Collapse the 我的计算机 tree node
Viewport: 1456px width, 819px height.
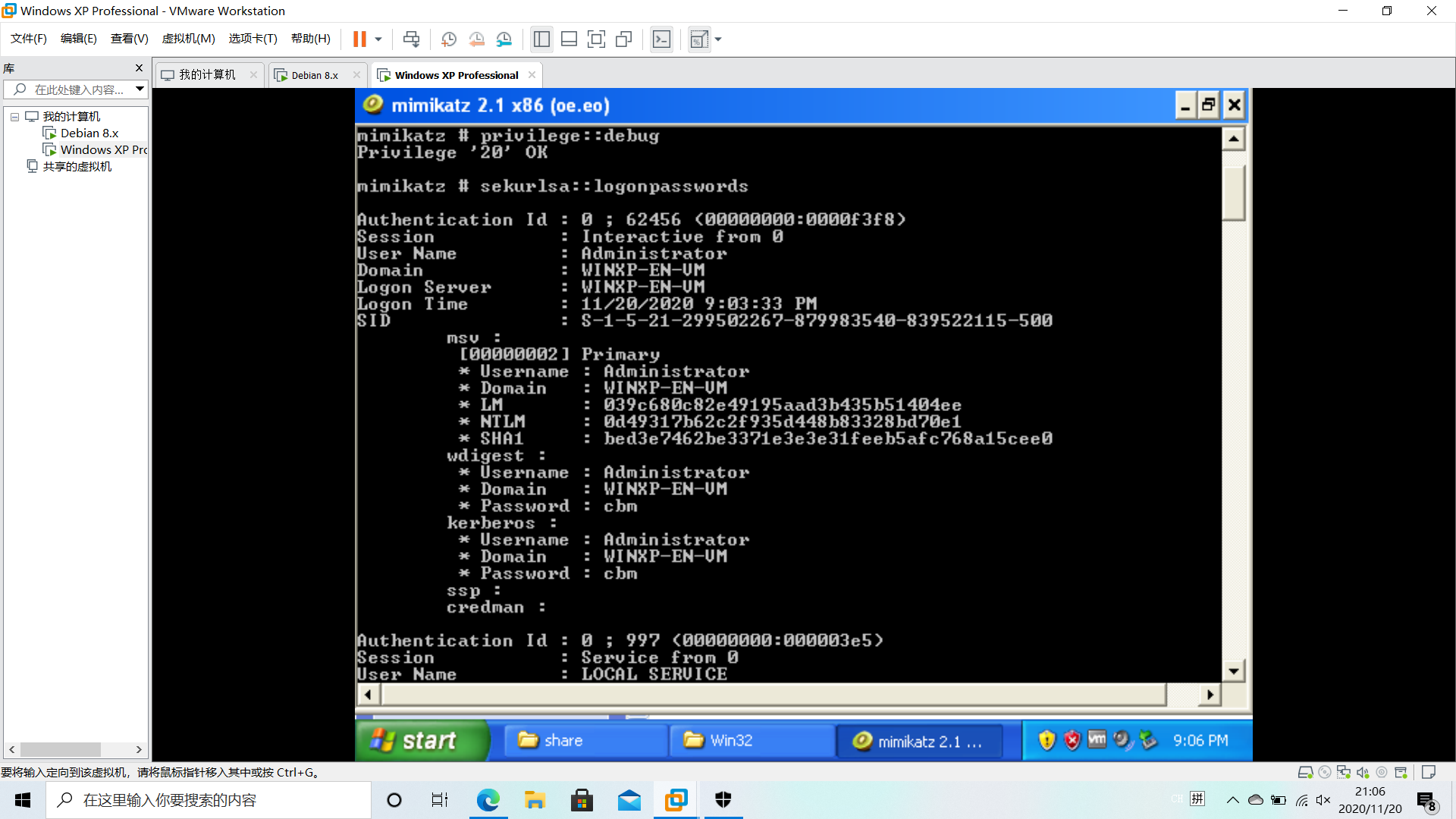14,117
